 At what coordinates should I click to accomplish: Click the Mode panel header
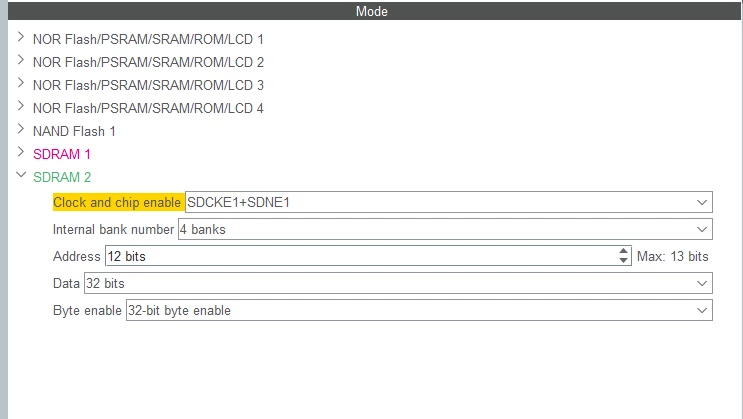374,11
